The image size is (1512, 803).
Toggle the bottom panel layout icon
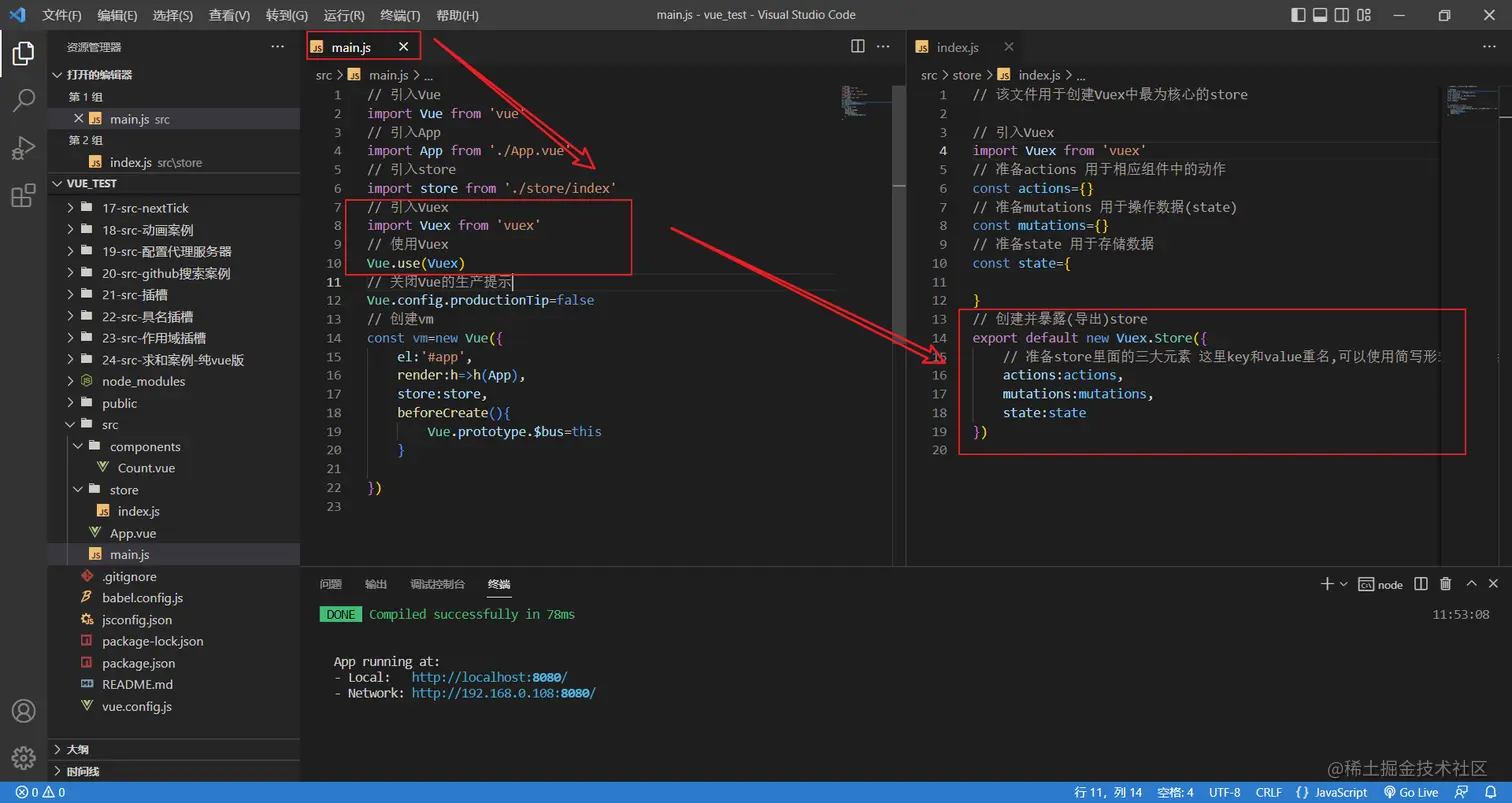pyautogui.click(x=1320, y=15)
